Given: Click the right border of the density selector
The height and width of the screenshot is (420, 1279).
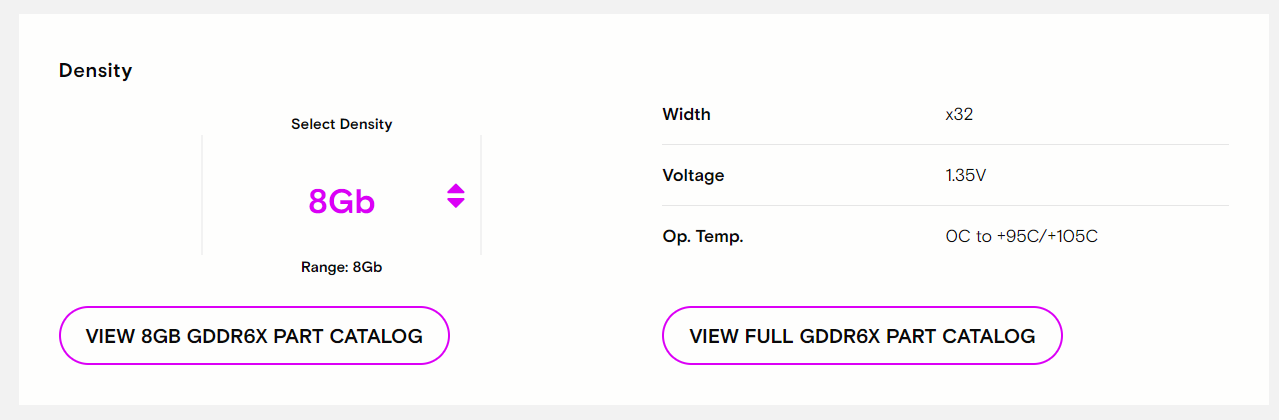Looking at the screenshot, I should pos(481,195).
